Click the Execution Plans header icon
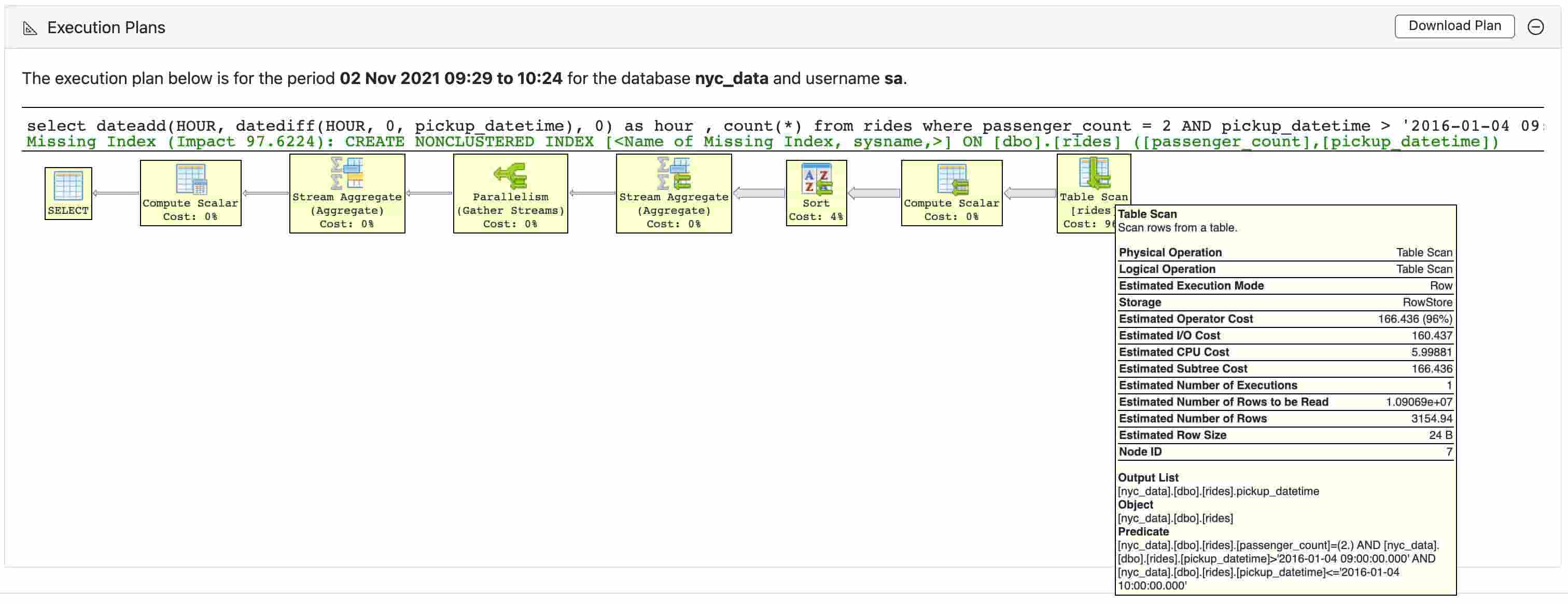Screen dimensions: 1568x604 30,28
